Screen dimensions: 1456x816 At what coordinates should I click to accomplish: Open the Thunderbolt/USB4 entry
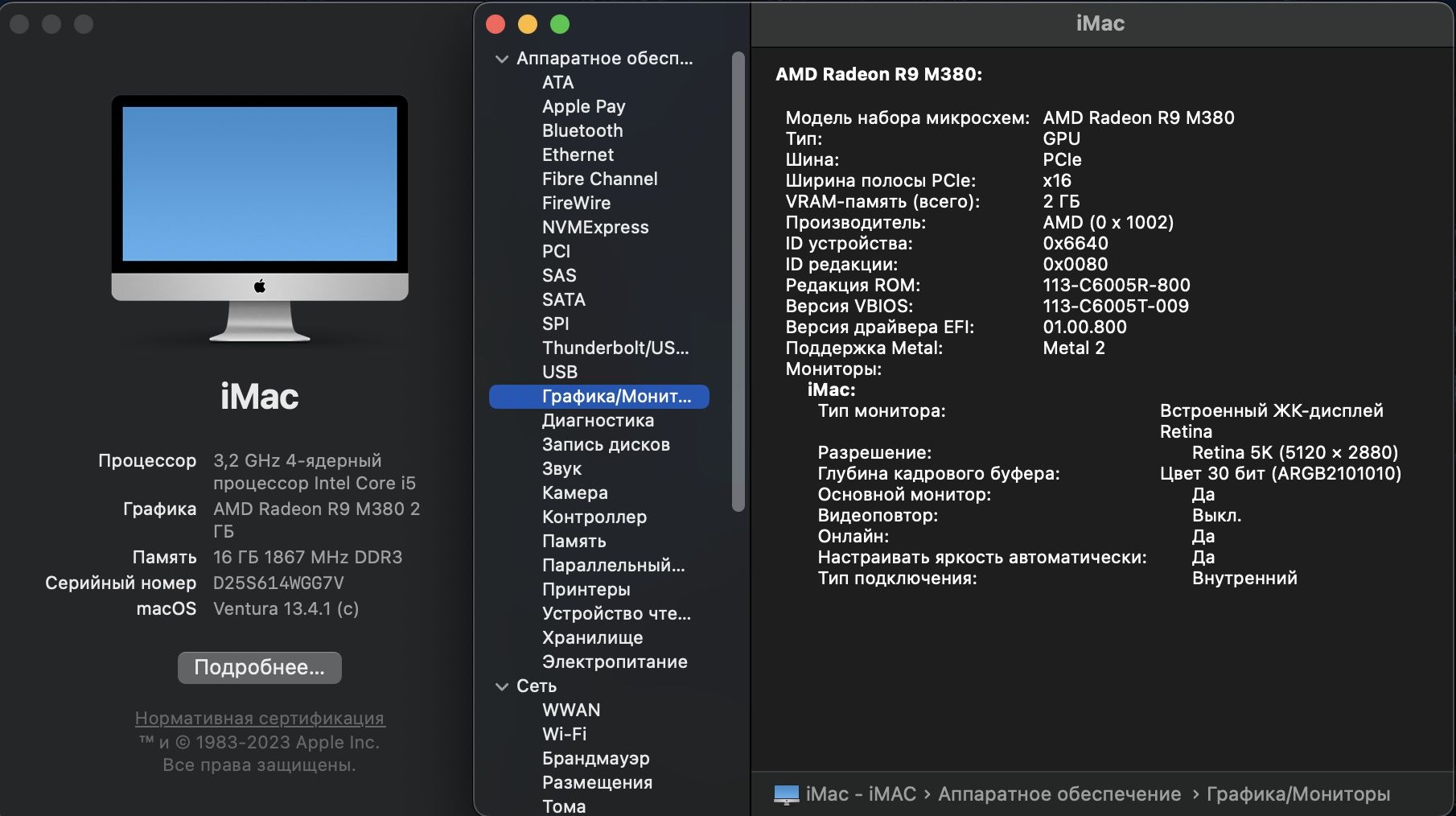click(615, 348)
